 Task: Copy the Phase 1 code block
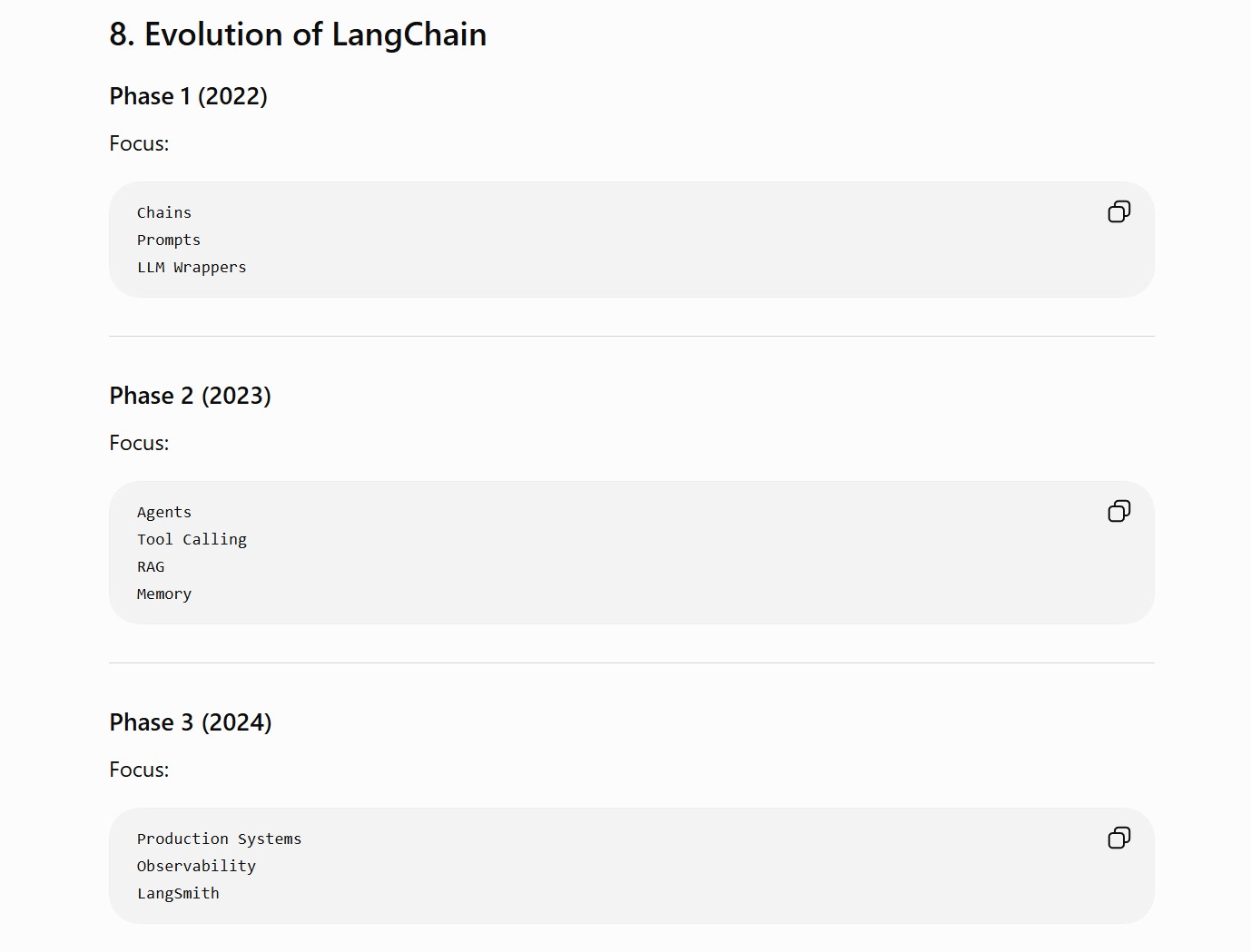pyautogui.click(x=1119, y=211)
